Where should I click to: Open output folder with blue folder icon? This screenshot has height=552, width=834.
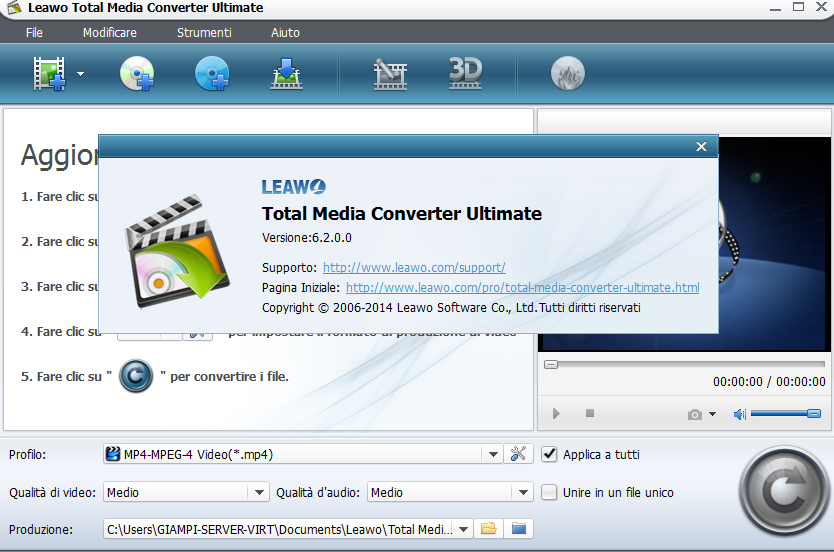click(519, 529)
